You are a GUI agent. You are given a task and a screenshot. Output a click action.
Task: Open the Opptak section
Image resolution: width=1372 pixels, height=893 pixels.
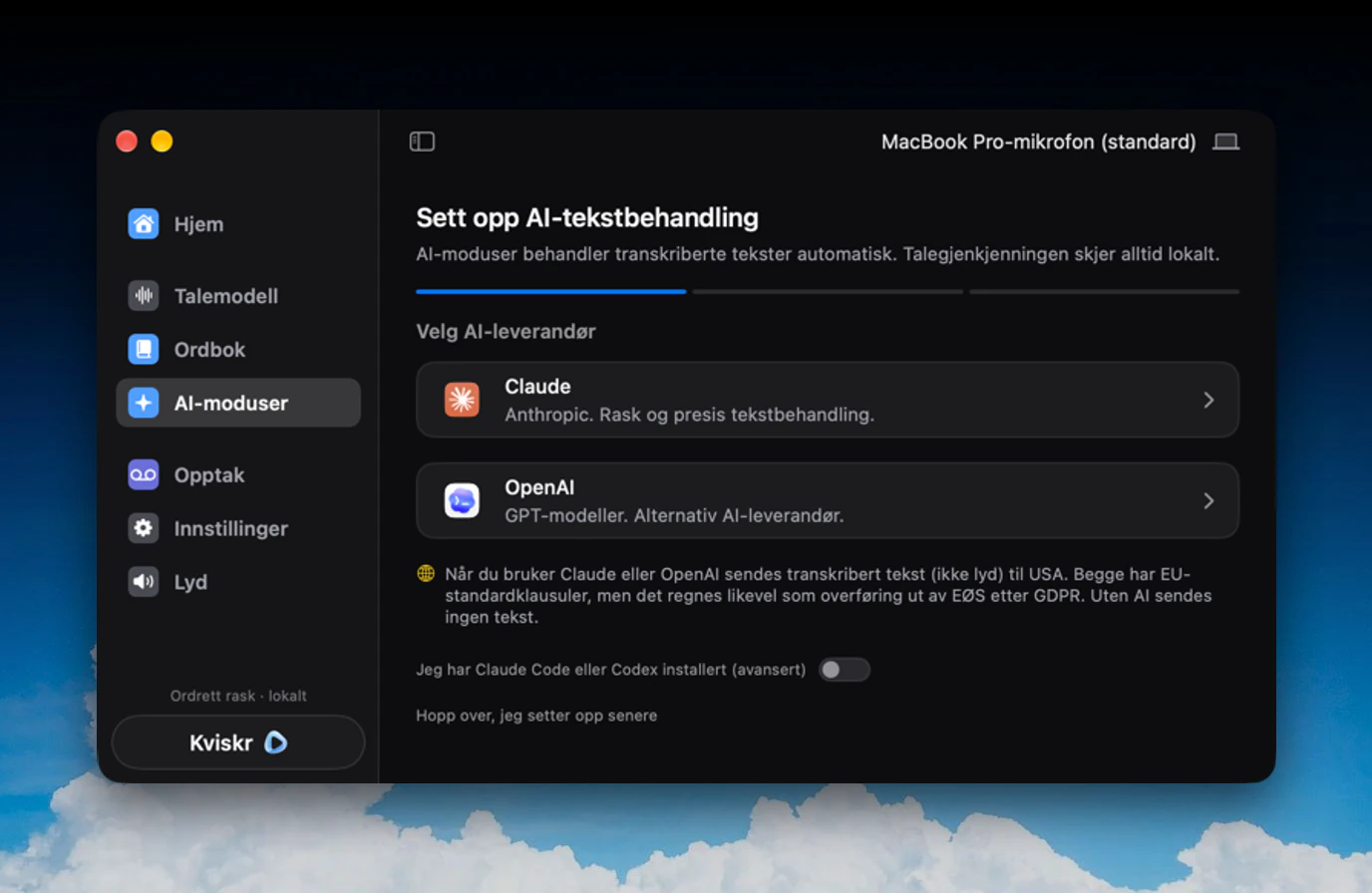[x=237, y=474]
